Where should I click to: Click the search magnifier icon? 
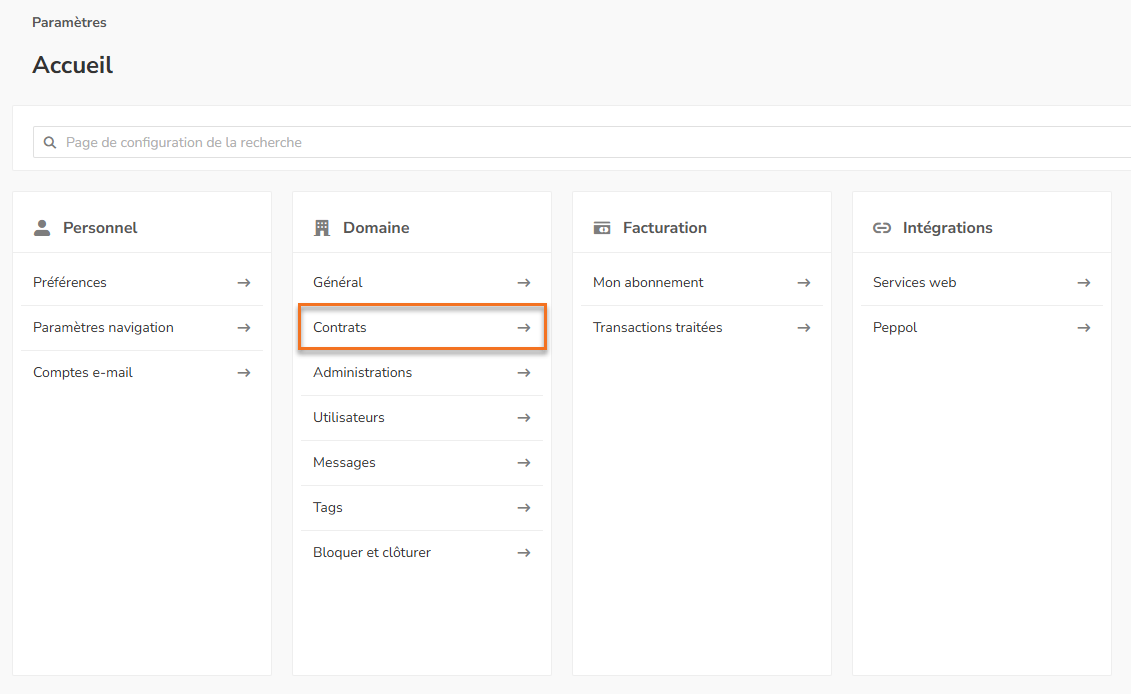[50, 142]
